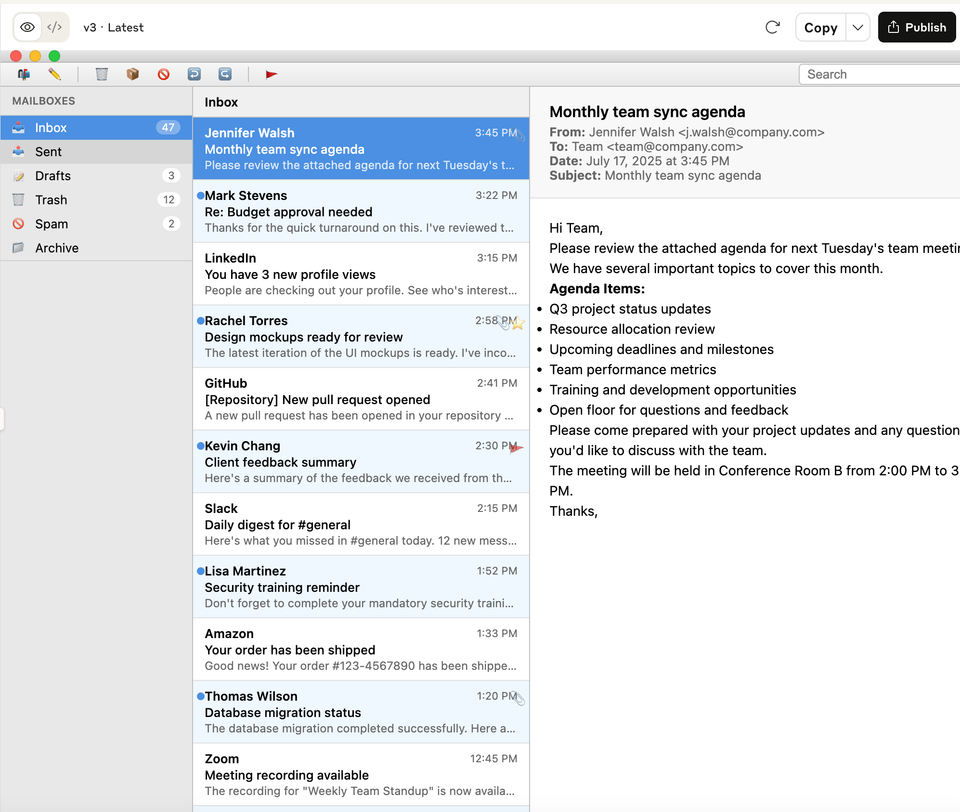
Task: Click the archive box icon
Action: [131, 74]
